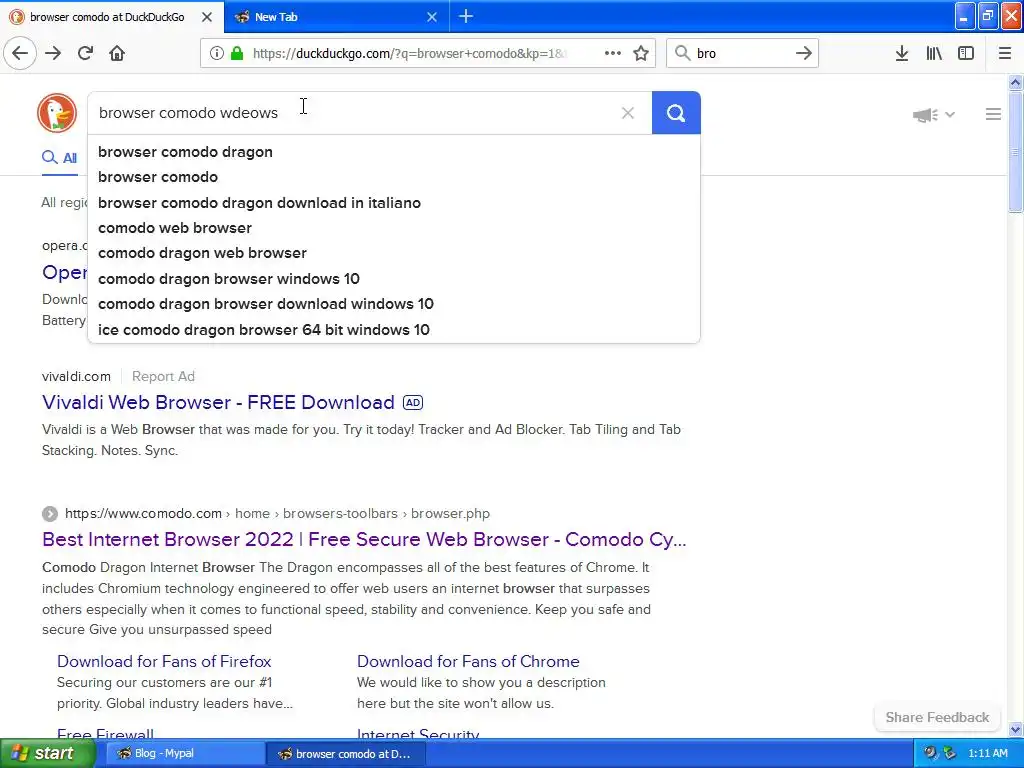Click the vertical scrollbar thumb
This screenshot has height=768, width=1024.
point(1015,152)
